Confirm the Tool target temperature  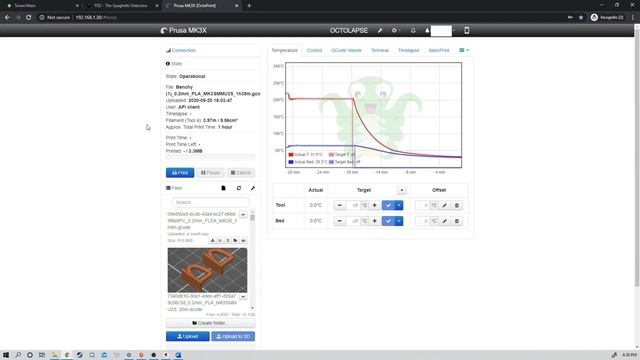tap(388, 205)
